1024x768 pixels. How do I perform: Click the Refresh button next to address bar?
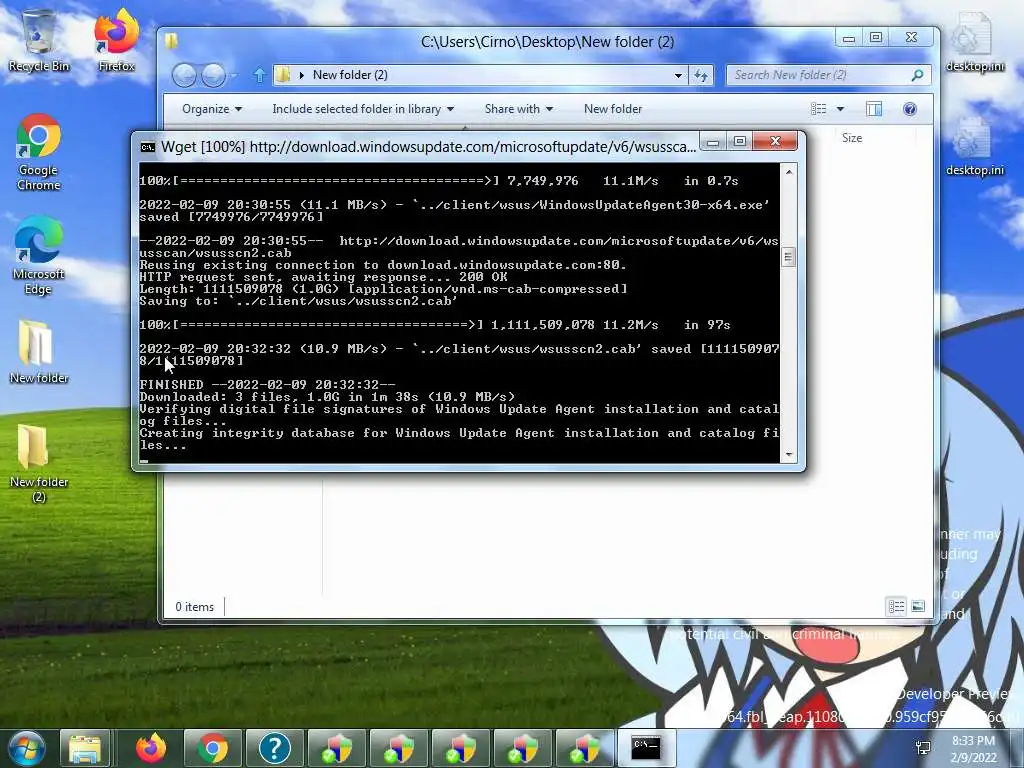(701, 76)
